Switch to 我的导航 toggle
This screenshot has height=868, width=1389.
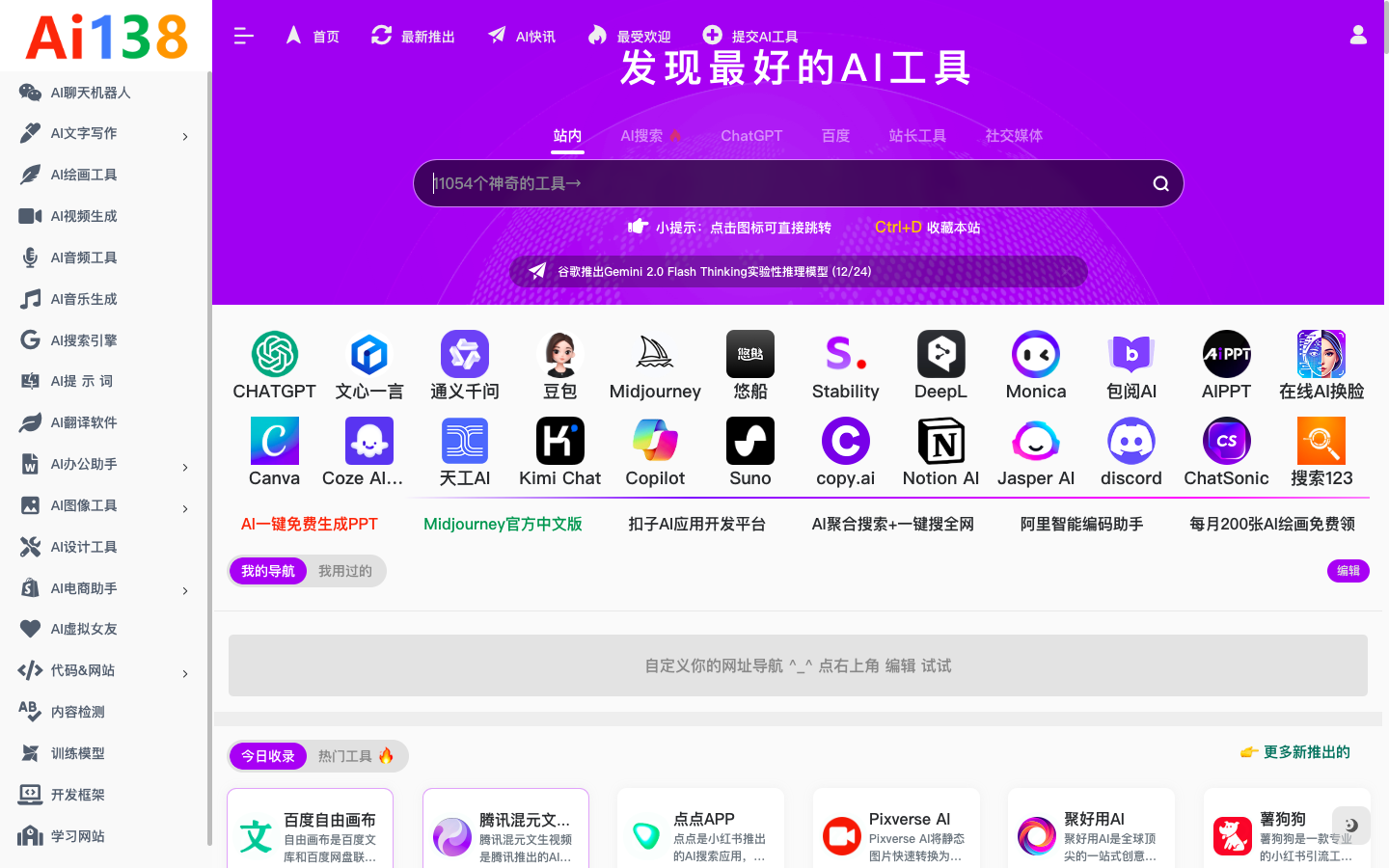tap(268, 571)
